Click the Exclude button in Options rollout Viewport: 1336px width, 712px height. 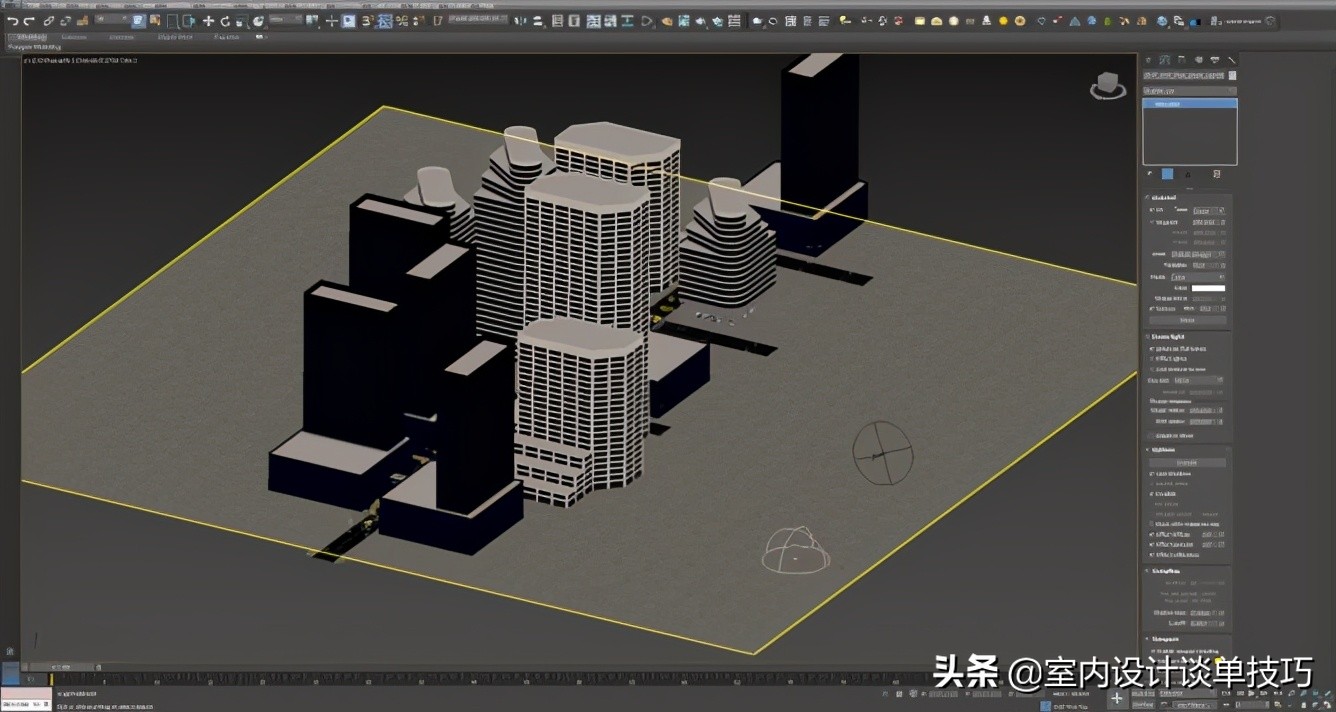pyautogui.click(x=1187, y=463)
